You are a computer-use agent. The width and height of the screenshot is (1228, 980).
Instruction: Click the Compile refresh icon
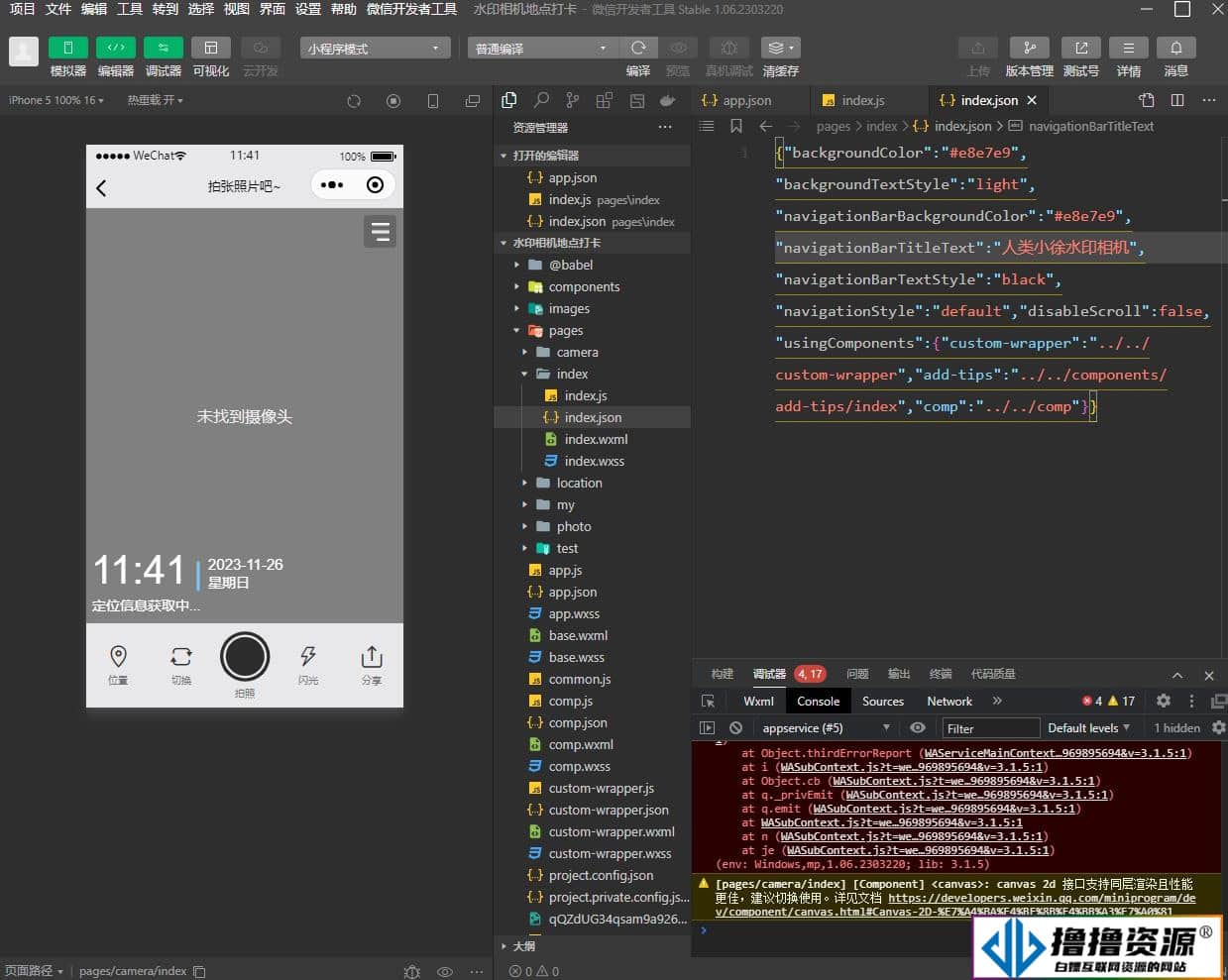click(638, 48)
